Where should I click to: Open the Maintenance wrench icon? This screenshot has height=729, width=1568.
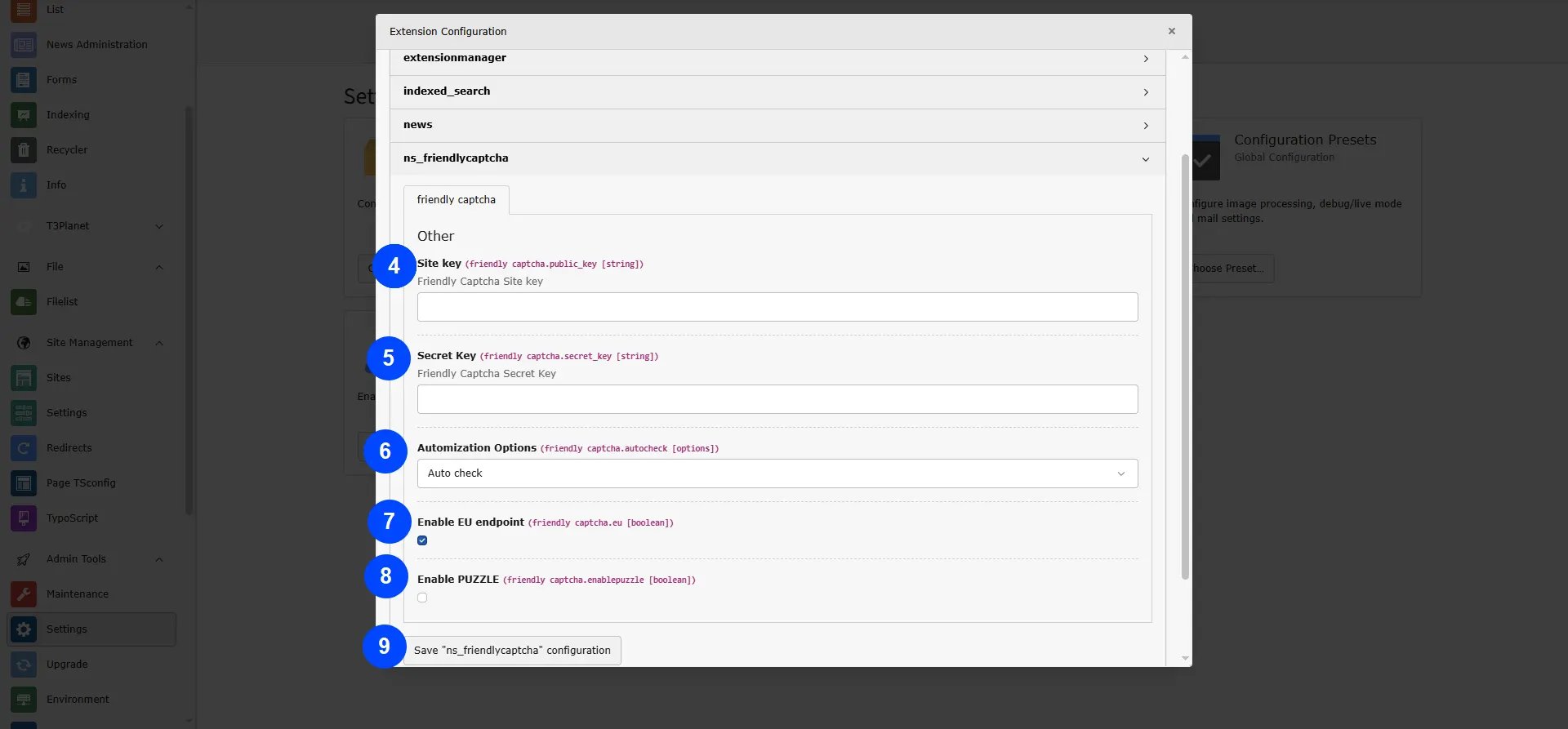coord(24,594)
